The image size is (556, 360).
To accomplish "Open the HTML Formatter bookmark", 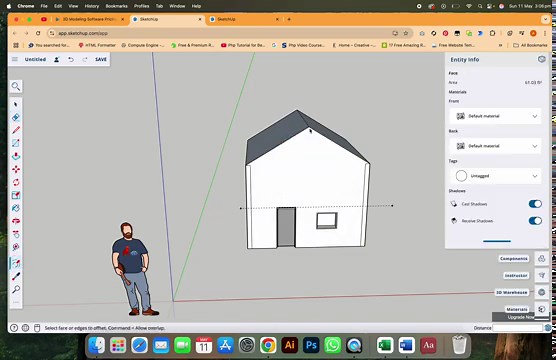I will (97, 45).
